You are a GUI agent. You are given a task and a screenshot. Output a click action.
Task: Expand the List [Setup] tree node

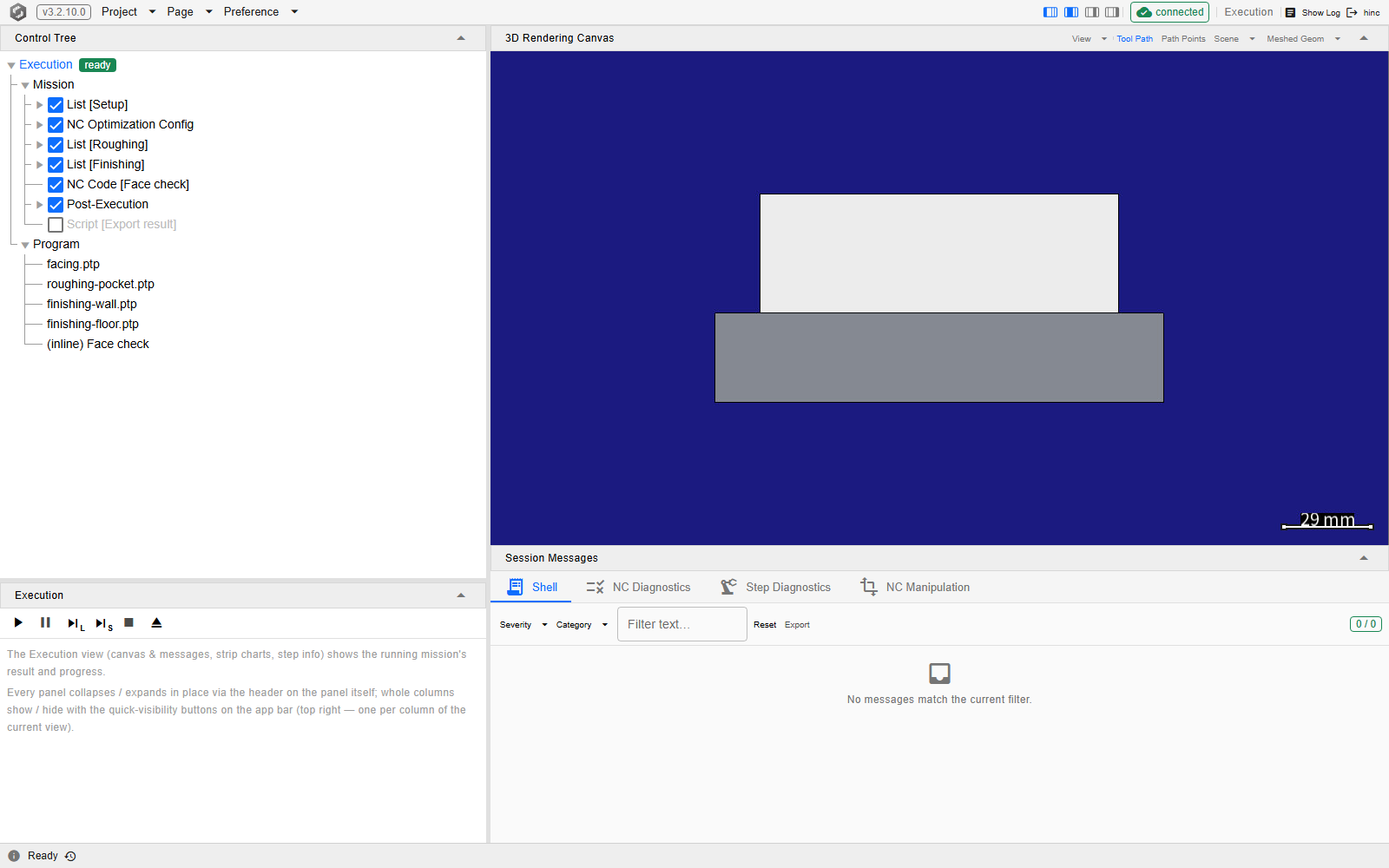click(x=39, y=105)
